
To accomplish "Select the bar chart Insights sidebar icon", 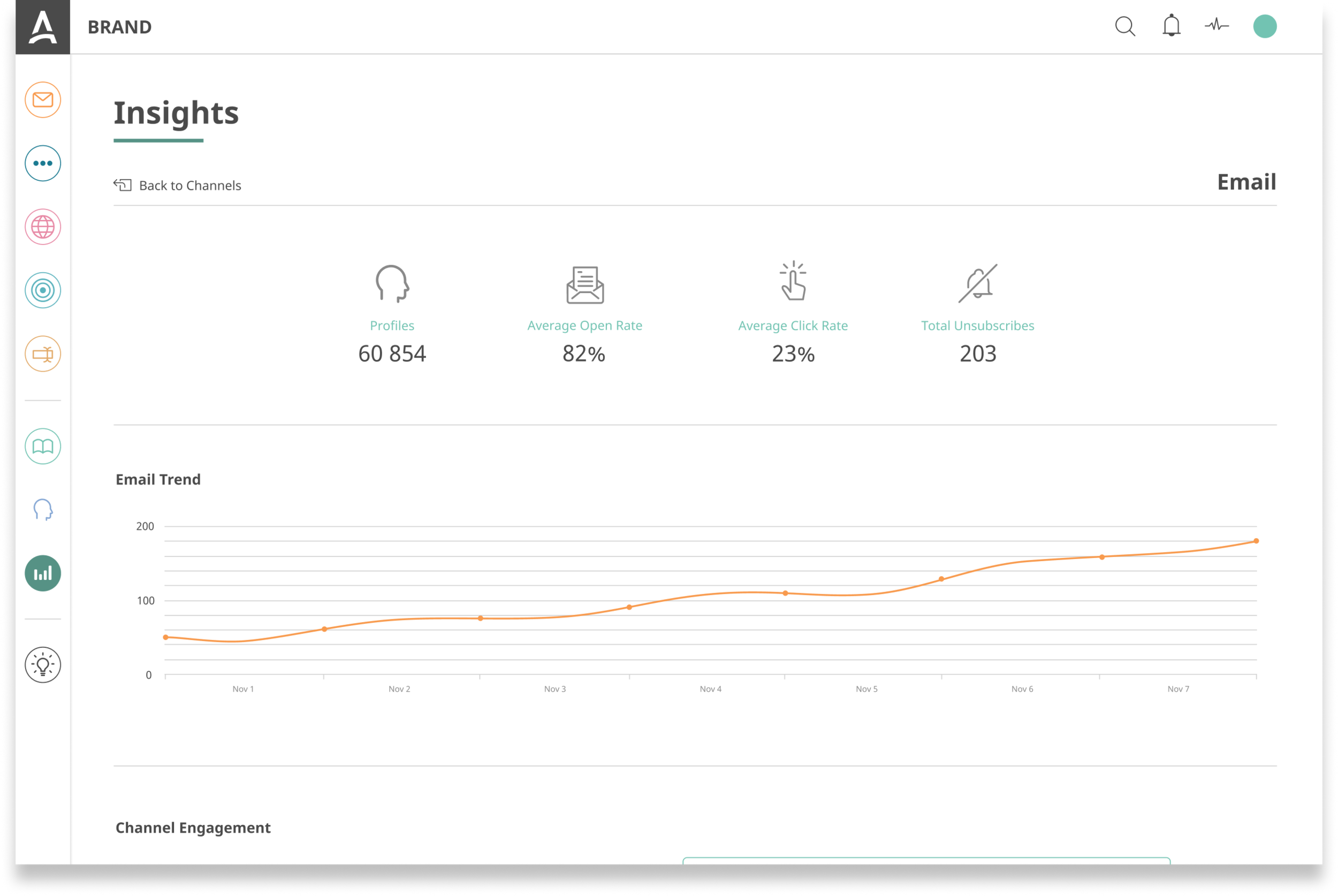I will click(x=43, y=573).
